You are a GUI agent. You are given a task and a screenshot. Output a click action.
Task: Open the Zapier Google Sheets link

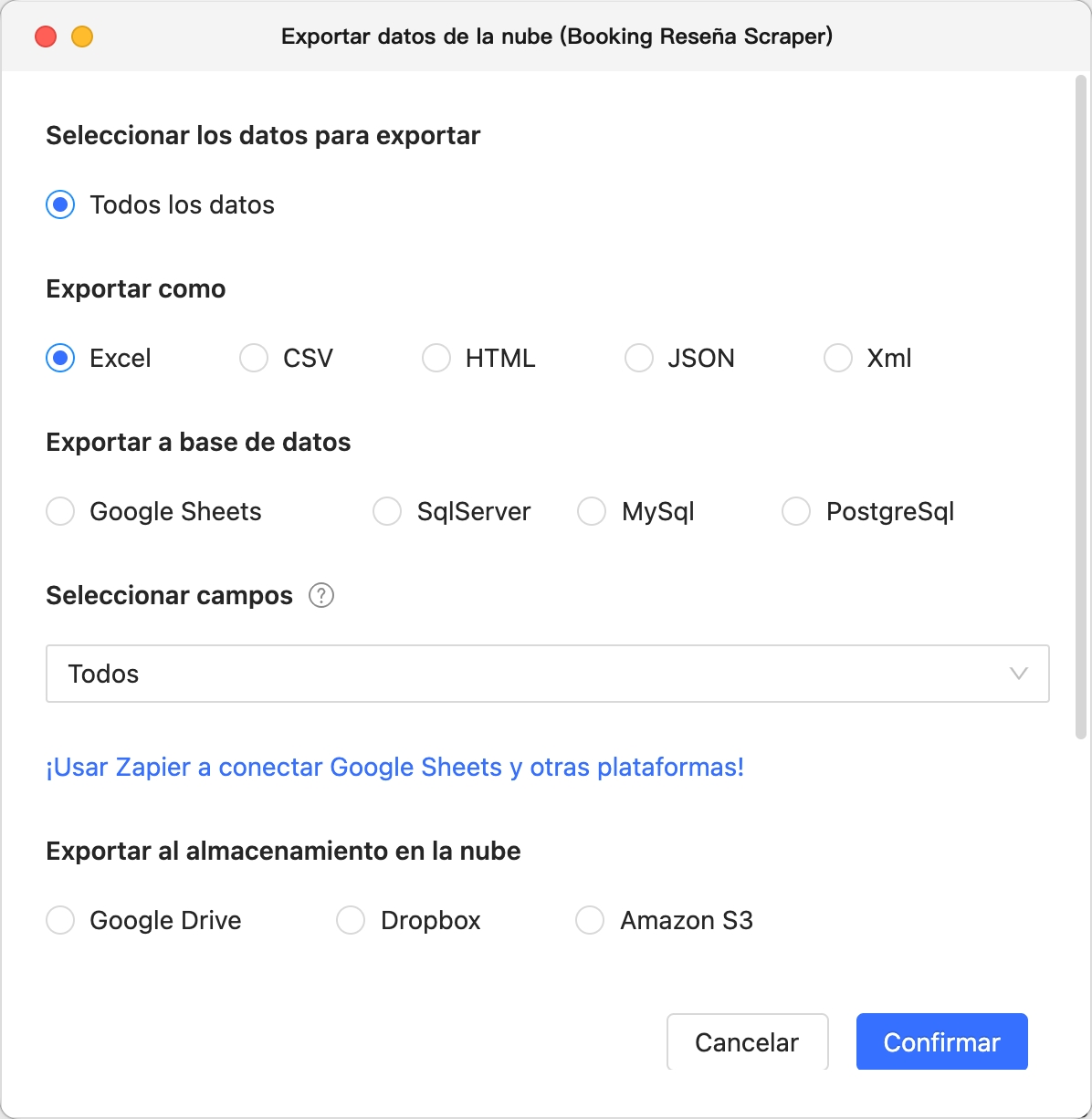click(395, 767)
